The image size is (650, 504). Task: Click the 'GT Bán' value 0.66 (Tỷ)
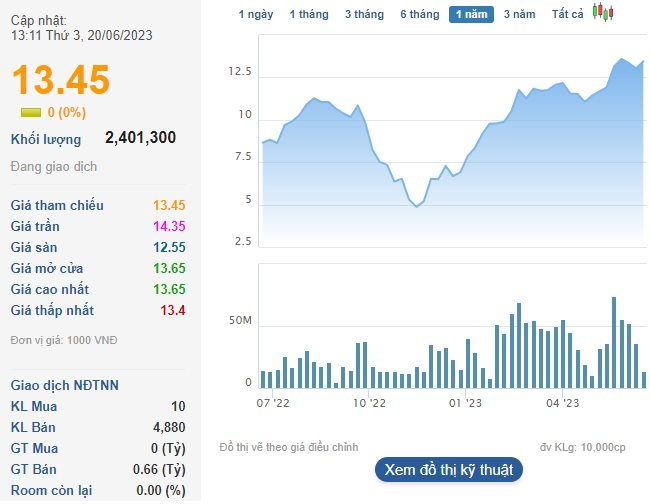click(159, 470)
